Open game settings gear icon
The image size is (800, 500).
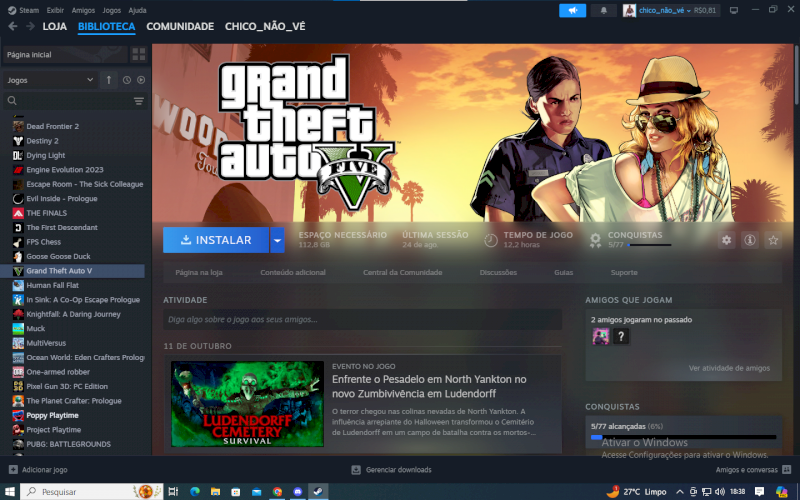(x=727, y=240)
